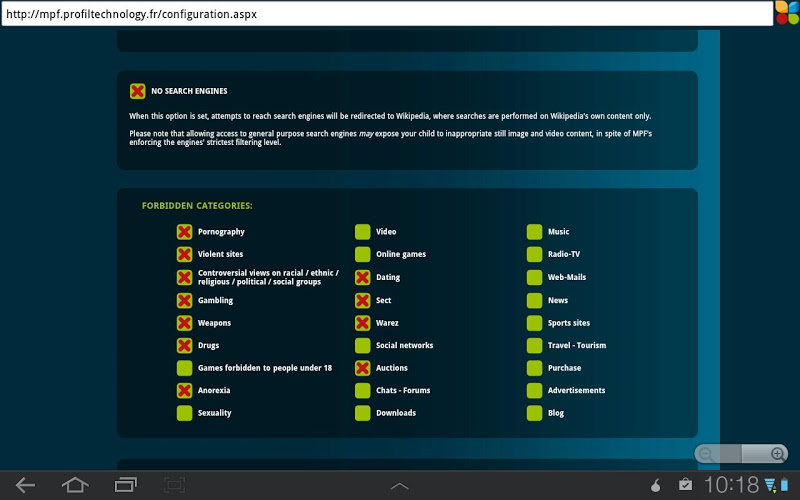Tick the Blog checkbox
Screen dimensions: 800x500
(x=534, y=413)
